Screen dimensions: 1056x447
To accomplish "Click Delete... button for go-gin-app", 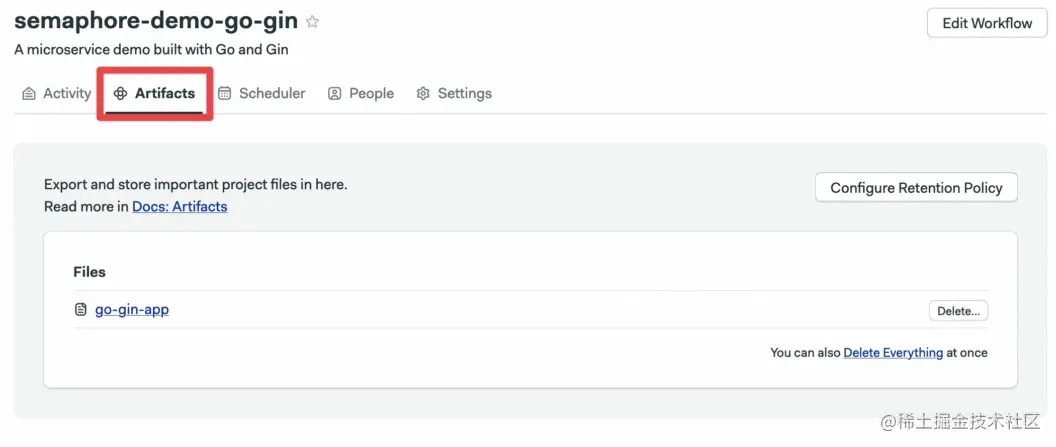I will click(958, 311).
